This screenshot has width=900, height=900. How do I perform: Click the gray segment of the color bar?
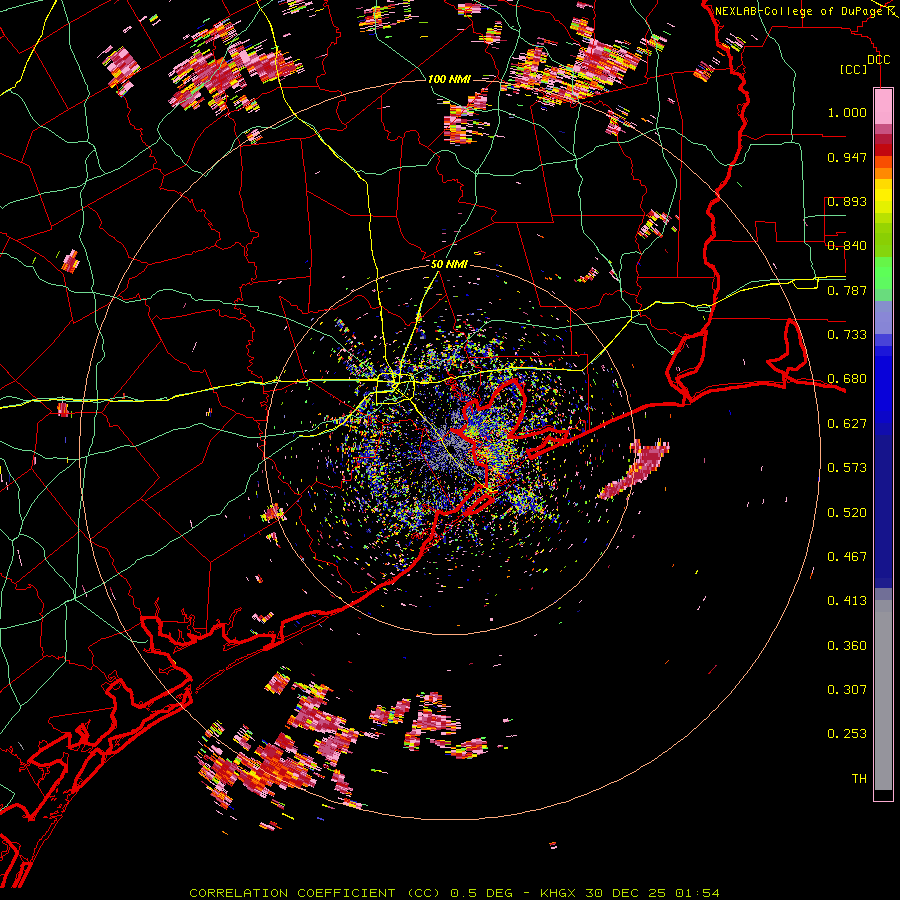click(883, 695)
